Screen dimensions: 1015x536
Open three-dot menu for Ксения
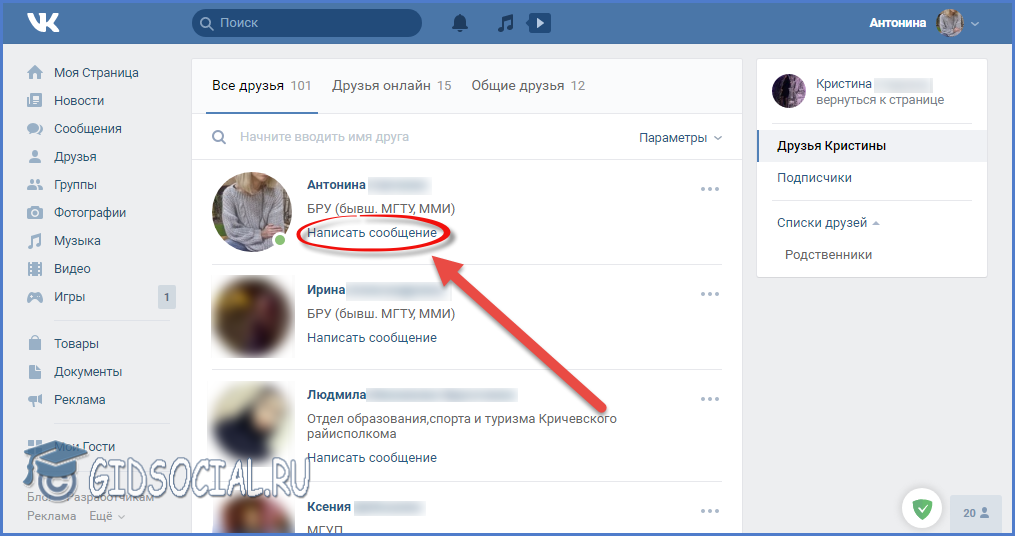coord(709,511)
